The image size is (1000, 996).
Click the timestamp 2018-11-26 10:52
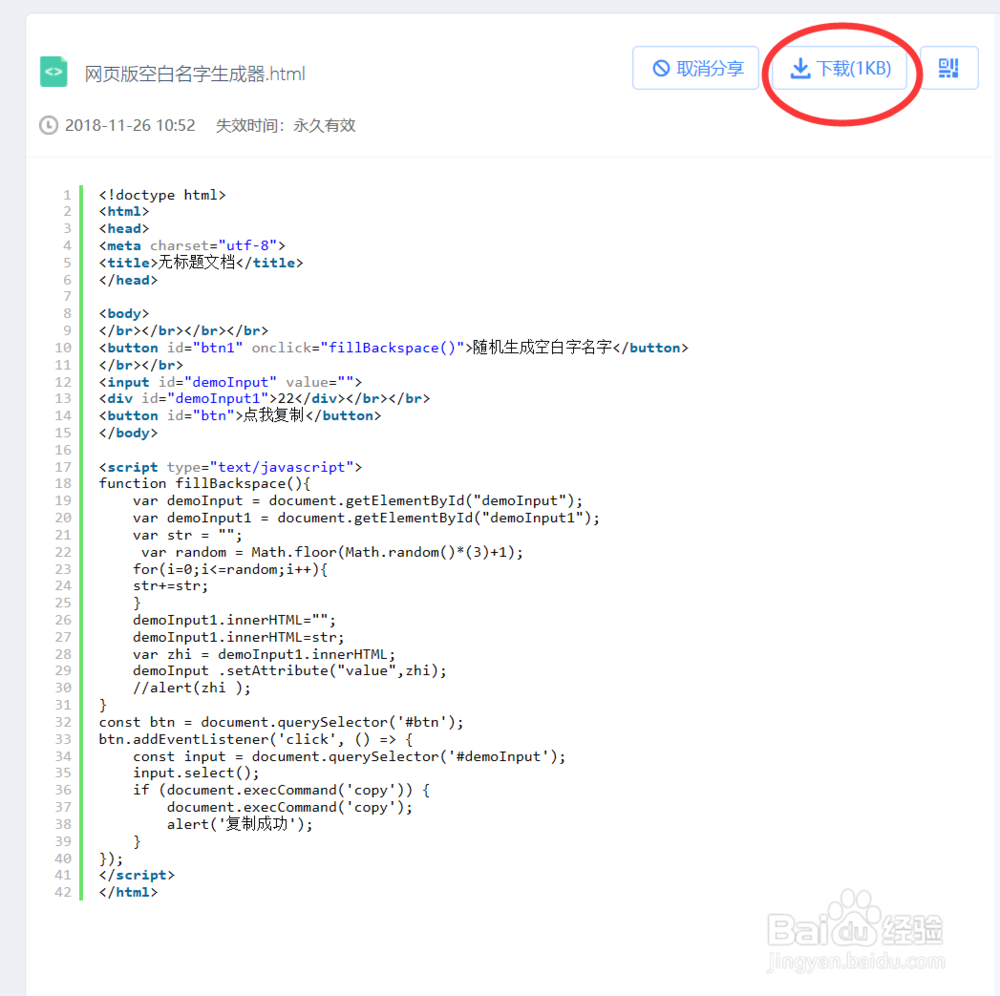tap(130, 125)
